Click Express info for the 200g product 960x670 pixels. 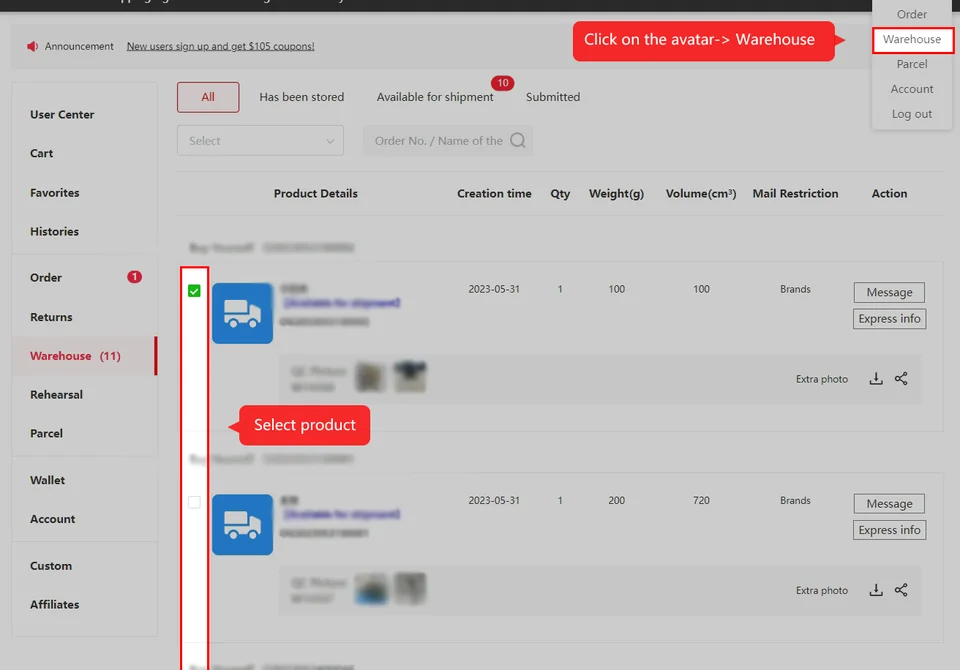click(x=890, y=530)
